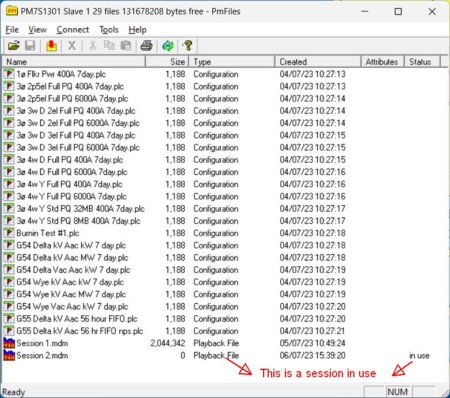450x398 pixels.
Task: Select file G54 Wye kV Aac MW 7 day.plc
Action: [x=71, y=294]
